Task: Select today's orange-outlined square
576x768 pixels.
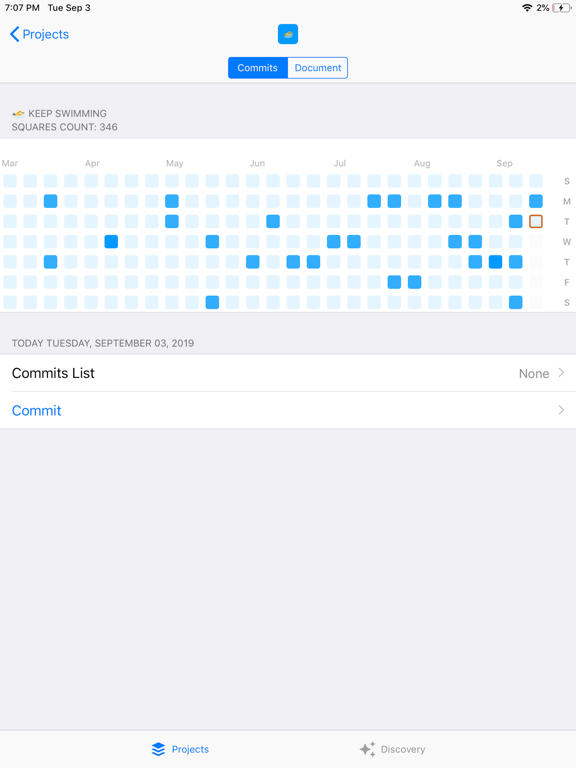Action: pos(536,221)
